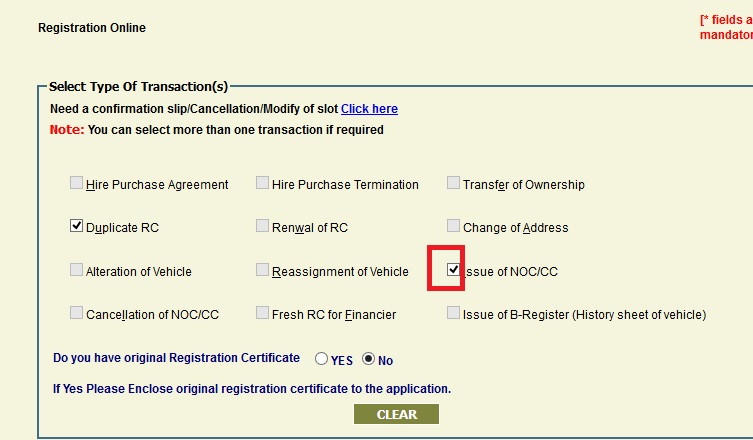Tick the Issue of B-Register checkbox
The height and width of the screenshot is (440, 753).
coord(454,313)
